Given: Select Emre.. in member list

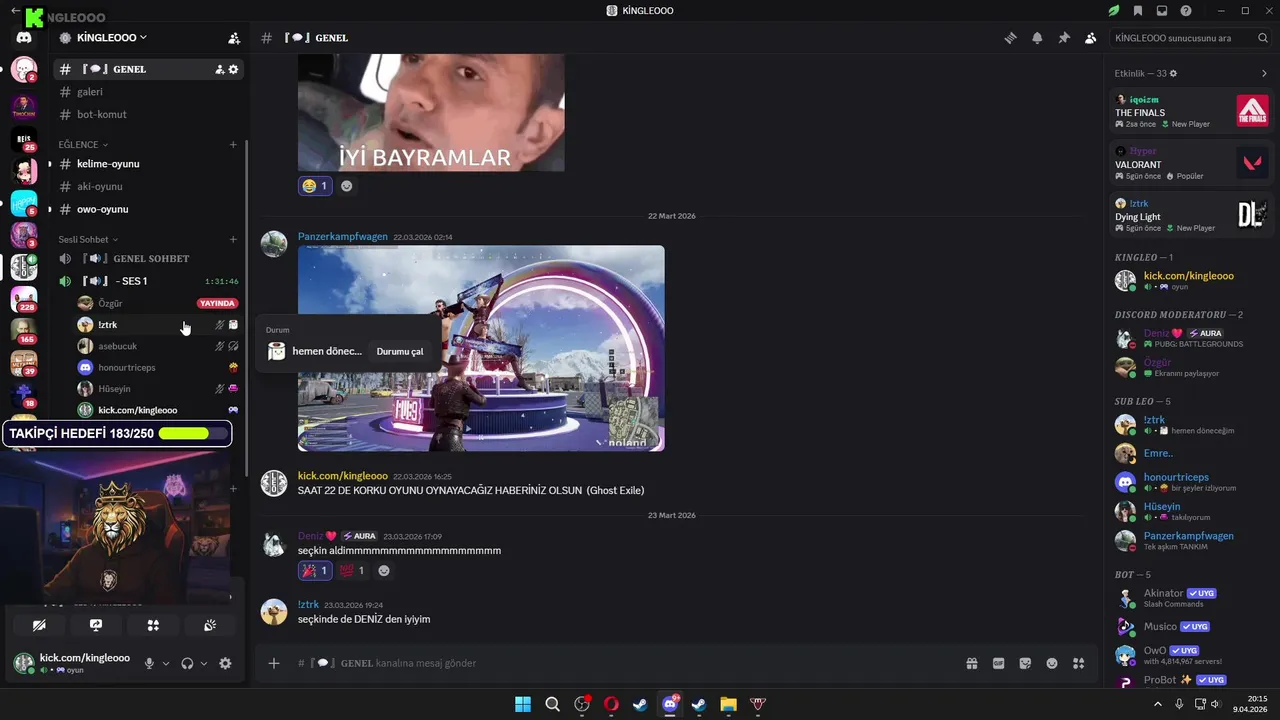Looking at the screenshot, I should 1192,453.
